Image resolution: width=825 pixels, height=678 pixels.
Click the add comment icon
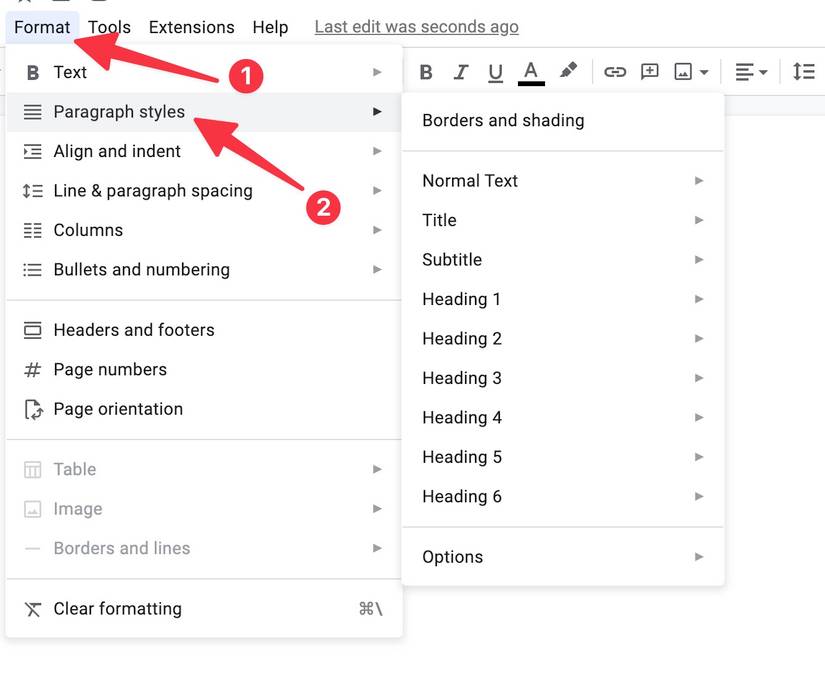(x=650, y=72)
